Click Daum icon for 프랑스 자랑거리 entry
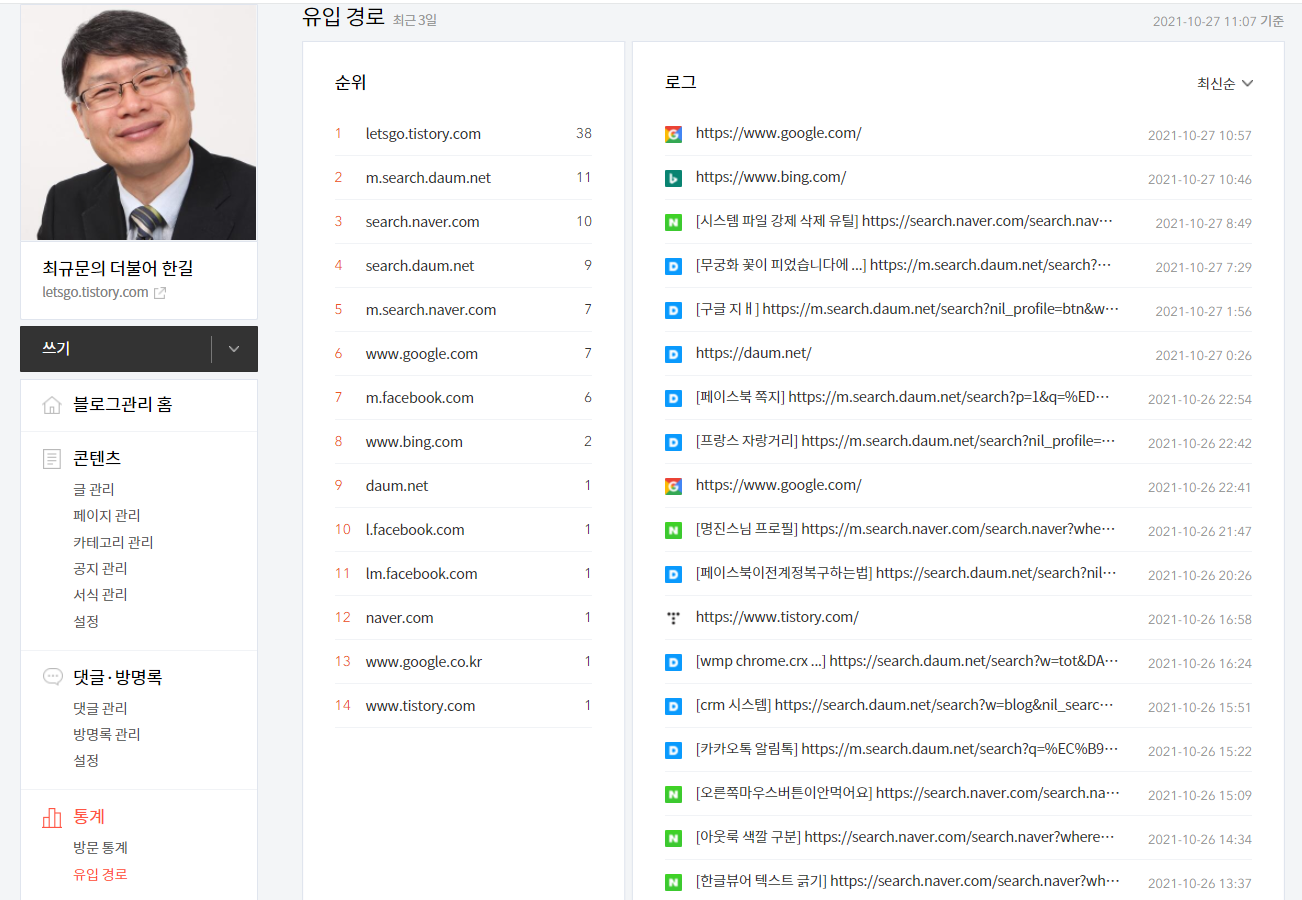The width and height of the screenshot is (1302, 900). click(673, 442)
